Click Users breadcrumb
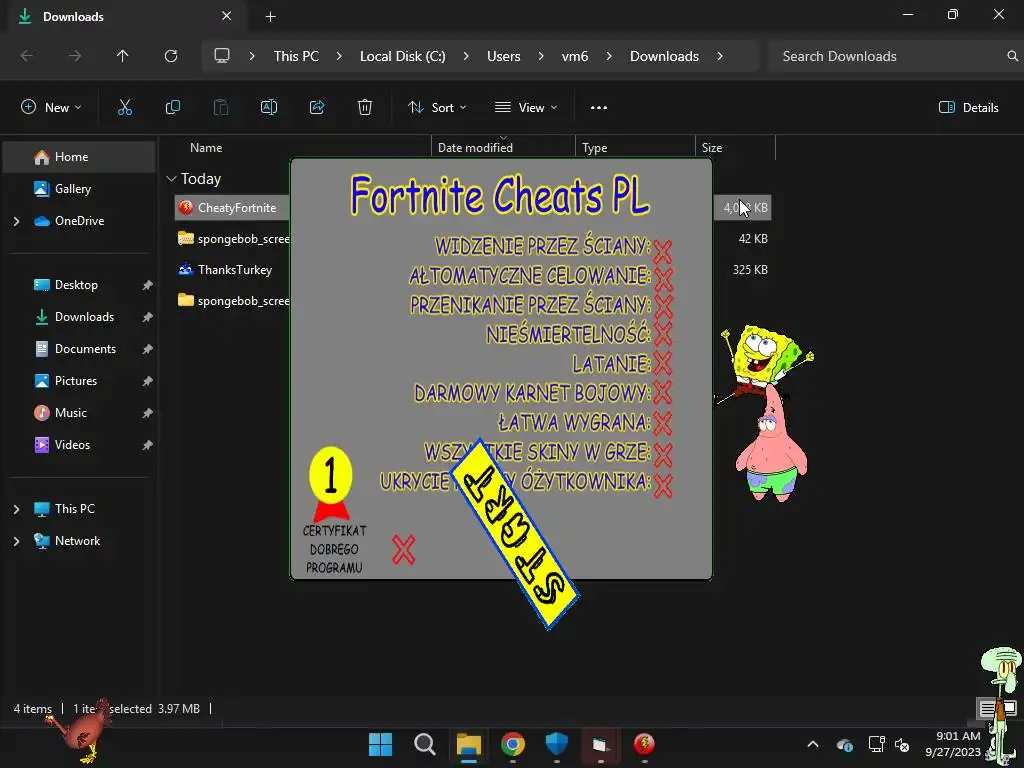1024x768 pixels. tap(504, 56)
